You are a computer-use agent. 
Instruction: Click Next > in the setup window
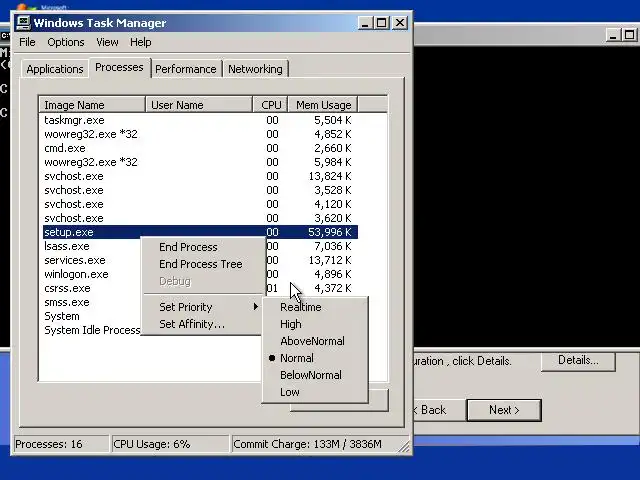pos(504,410)
